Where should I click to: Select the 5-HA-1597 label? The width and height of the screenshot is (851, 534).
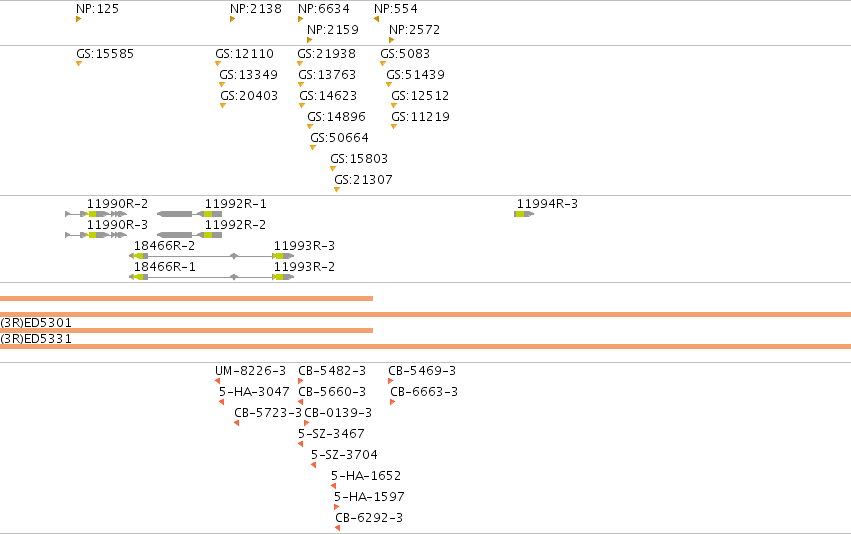369,497
